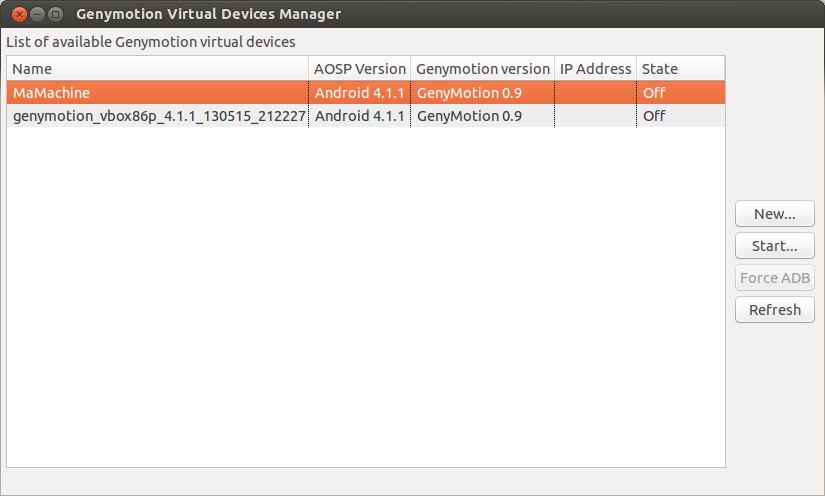Click the IP Address column header
The width and height of the screenshot is (825, 496).
click(x=595, y=69)
